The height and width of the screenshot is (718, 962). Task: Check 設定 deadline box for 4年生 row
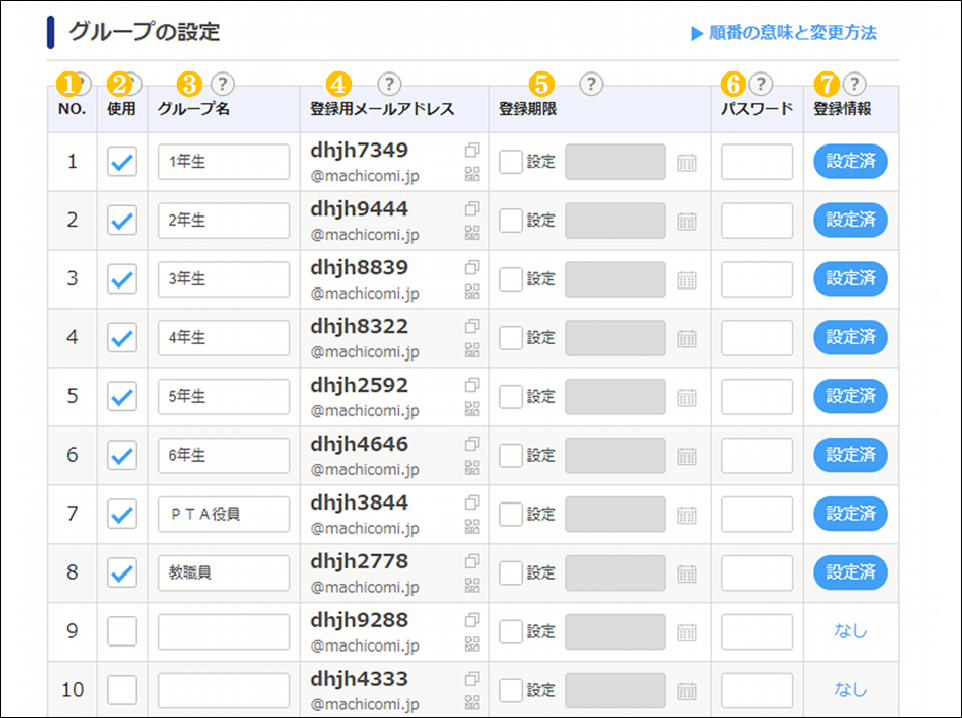pyautogui.click(x=511, y=338)
